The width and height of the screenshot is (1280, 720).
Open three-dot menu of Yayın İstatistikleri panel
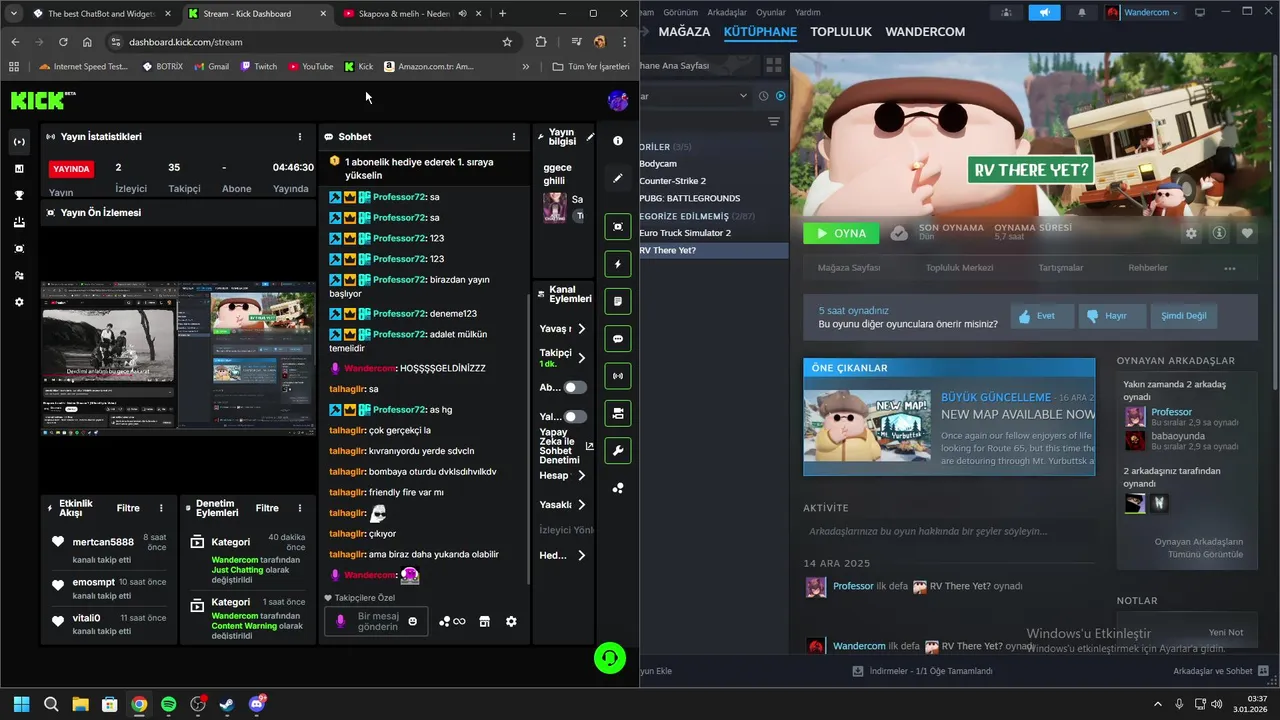coord(300,137)
